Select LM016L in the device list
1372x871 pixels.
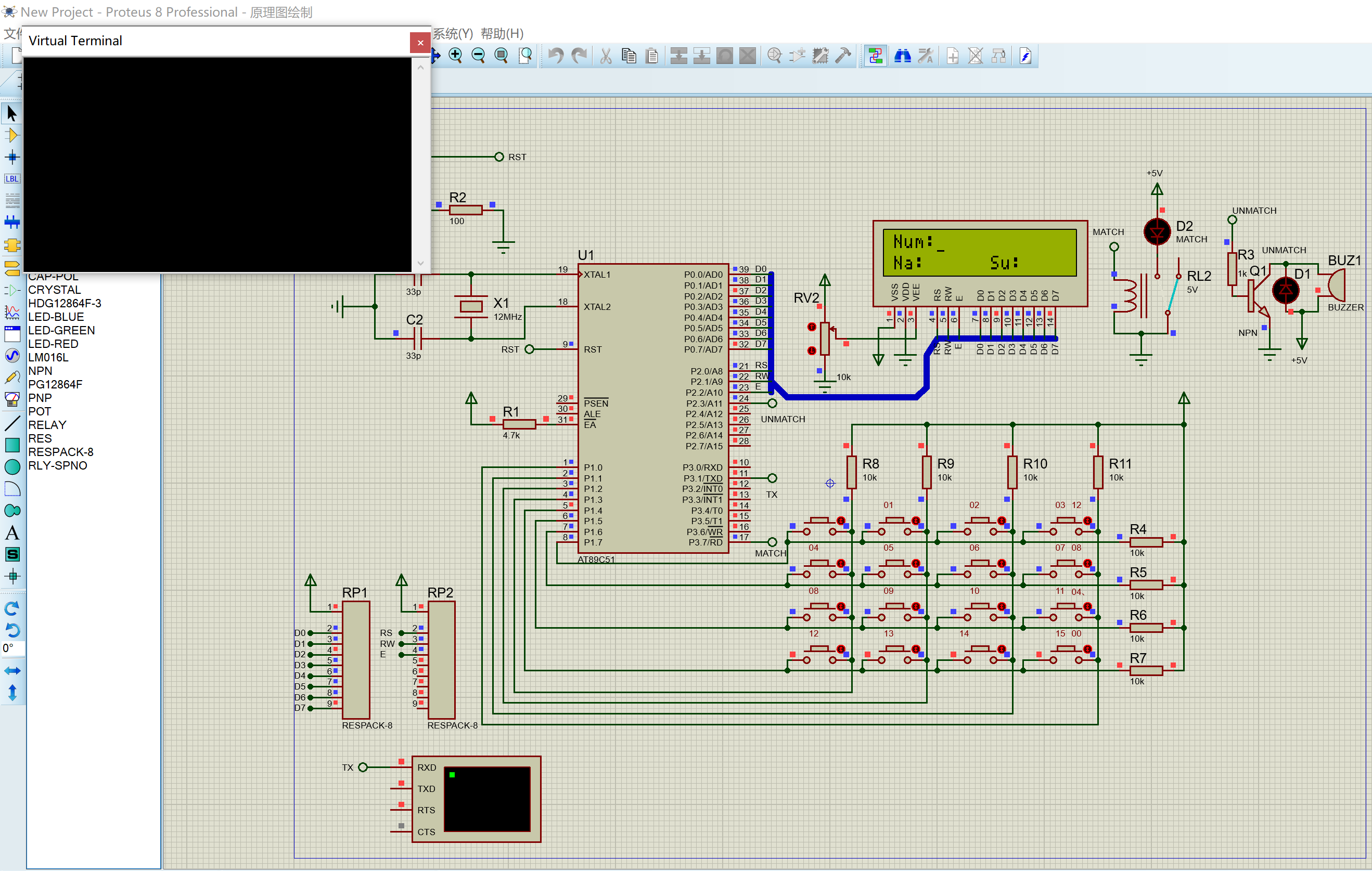click(x=48, y=358)
